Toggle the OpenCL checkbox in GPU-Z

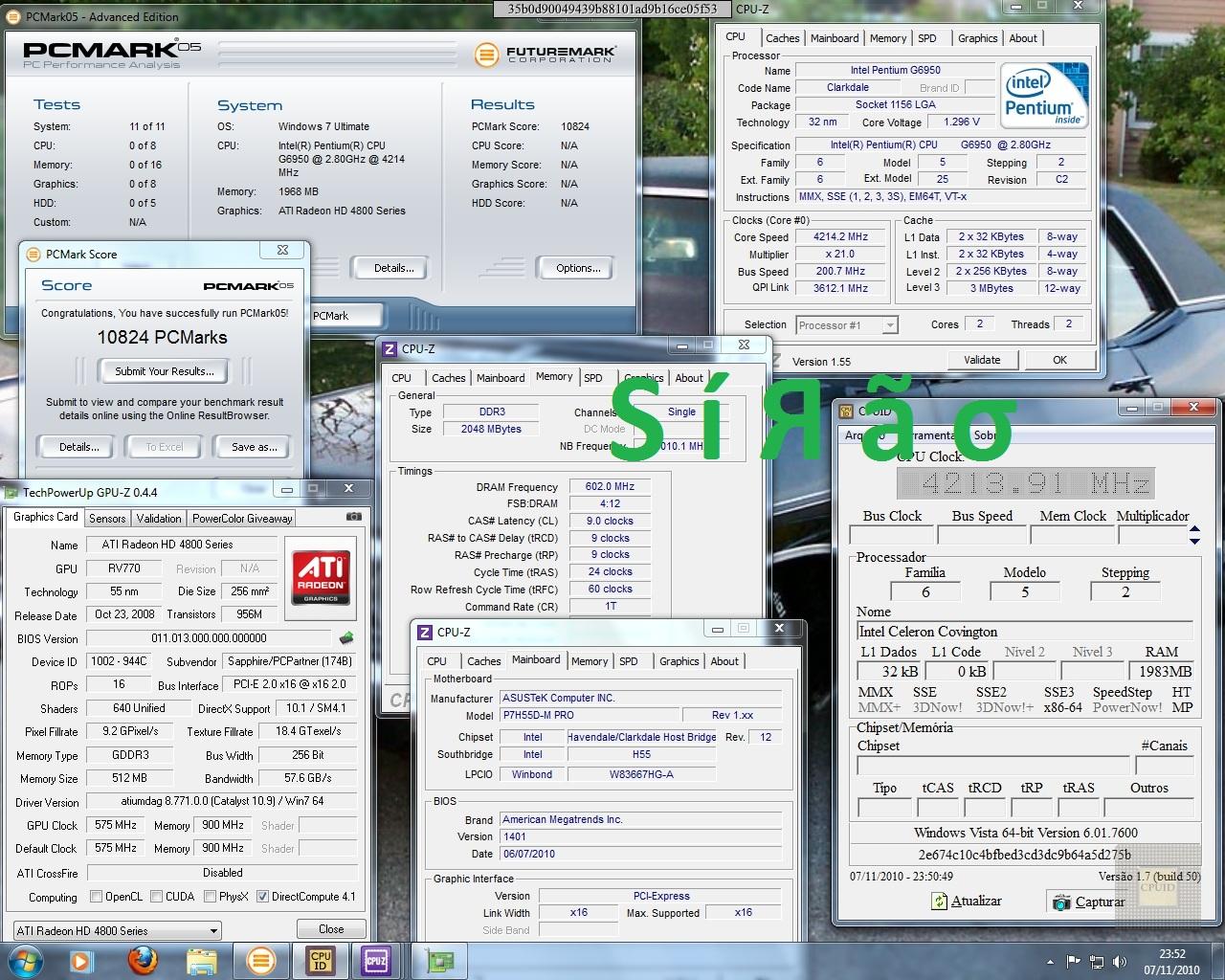[96, 897]
